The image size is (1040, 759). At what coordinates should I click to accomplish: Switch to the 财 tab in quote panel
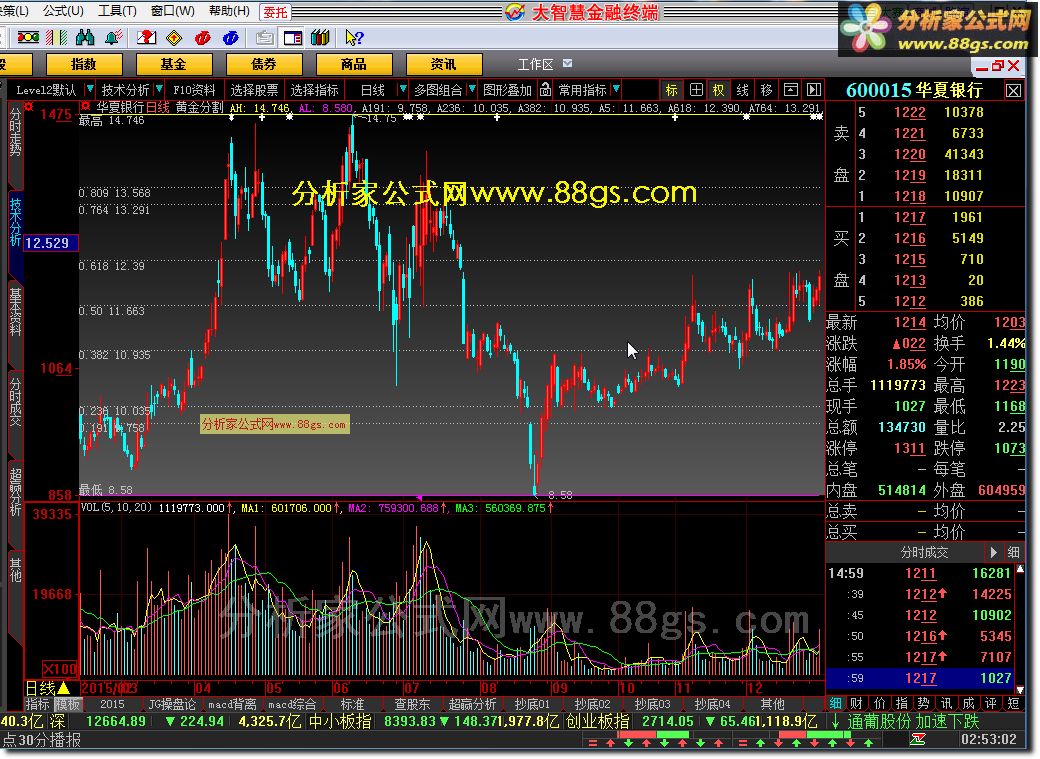[x=856, y=703]
